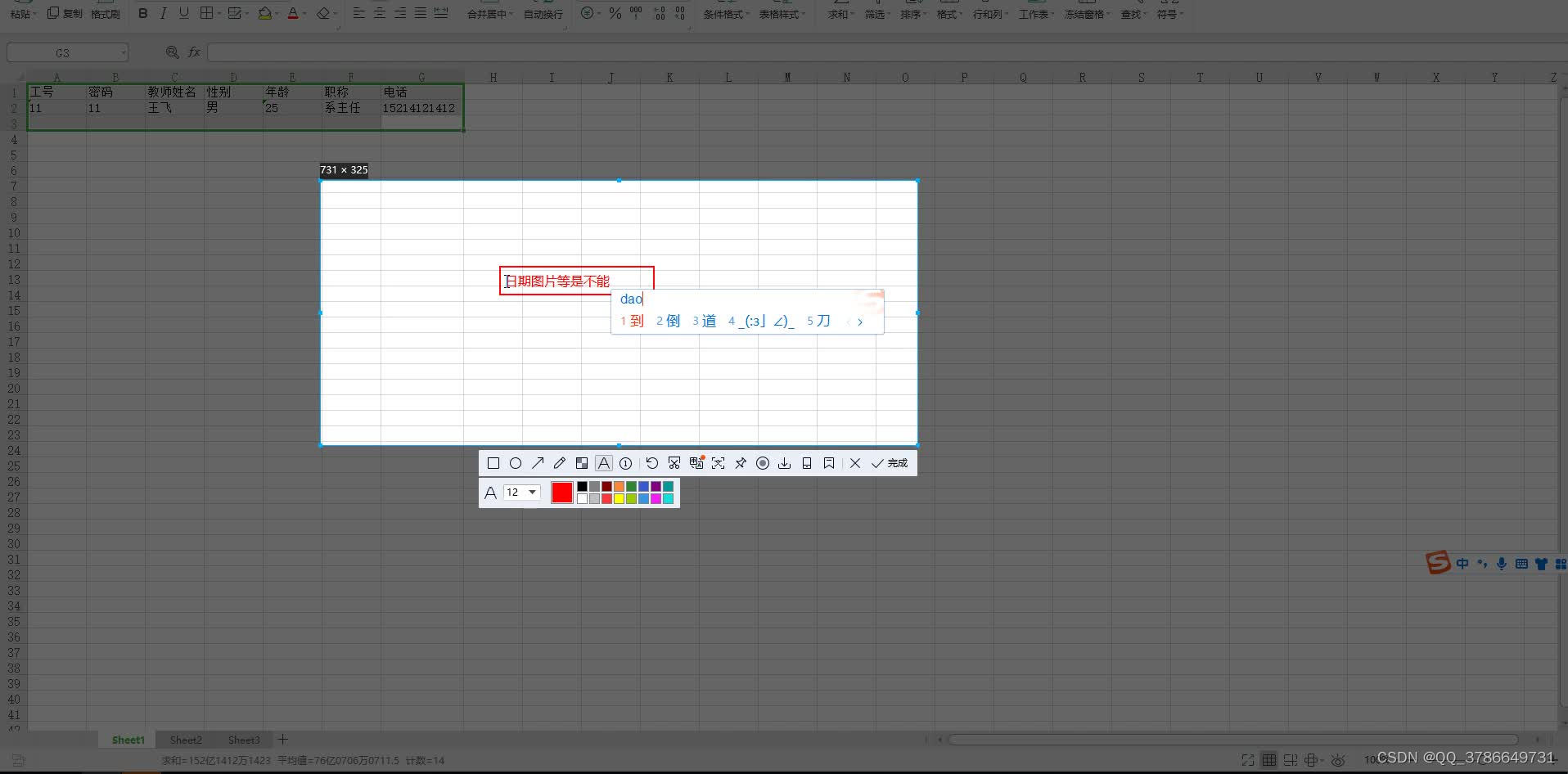
Task: Switch to Sheet2 tab
Action: (186, 740)
